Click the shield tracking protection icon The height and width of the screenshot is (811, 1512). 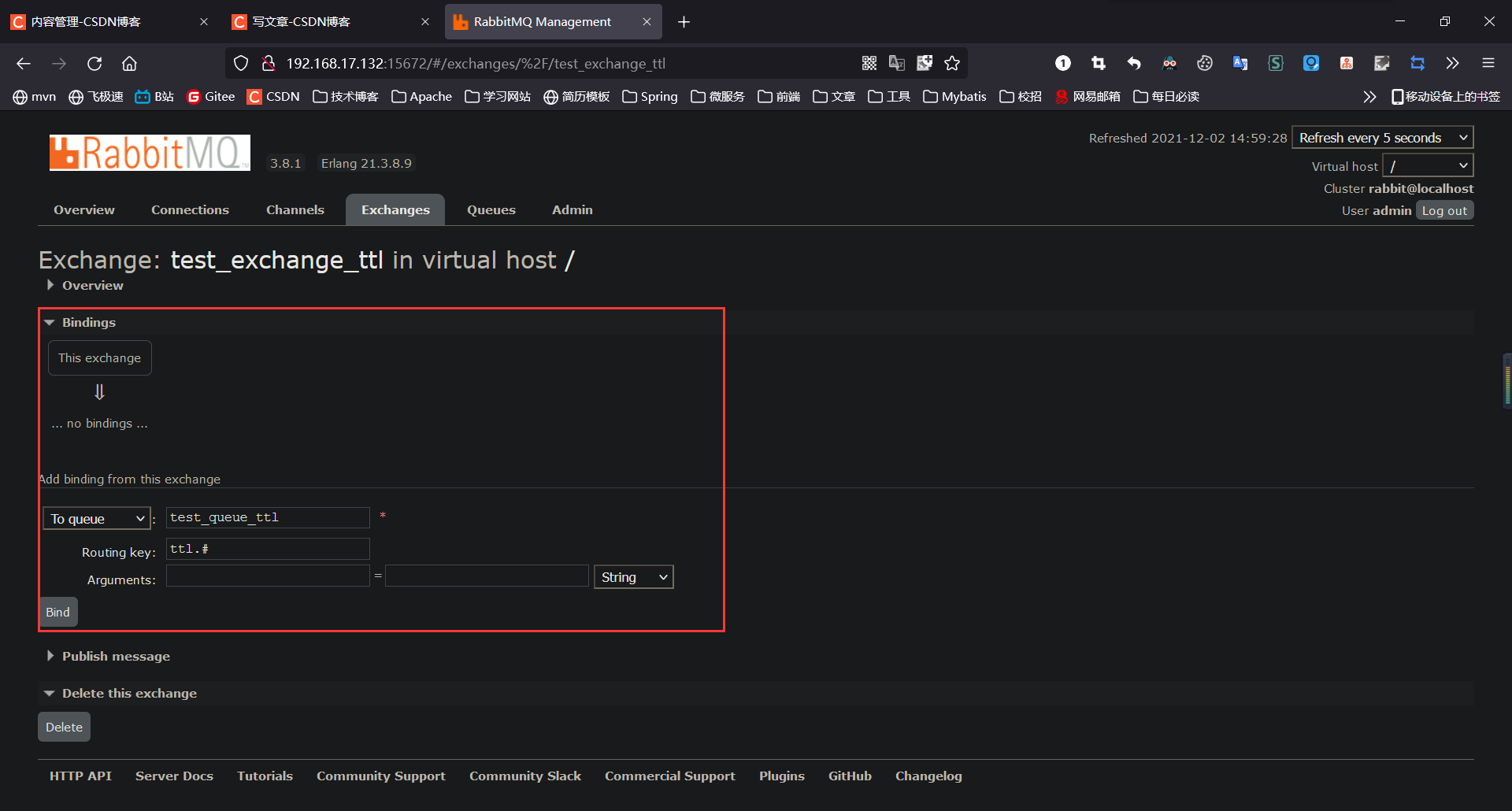point(241,64)
